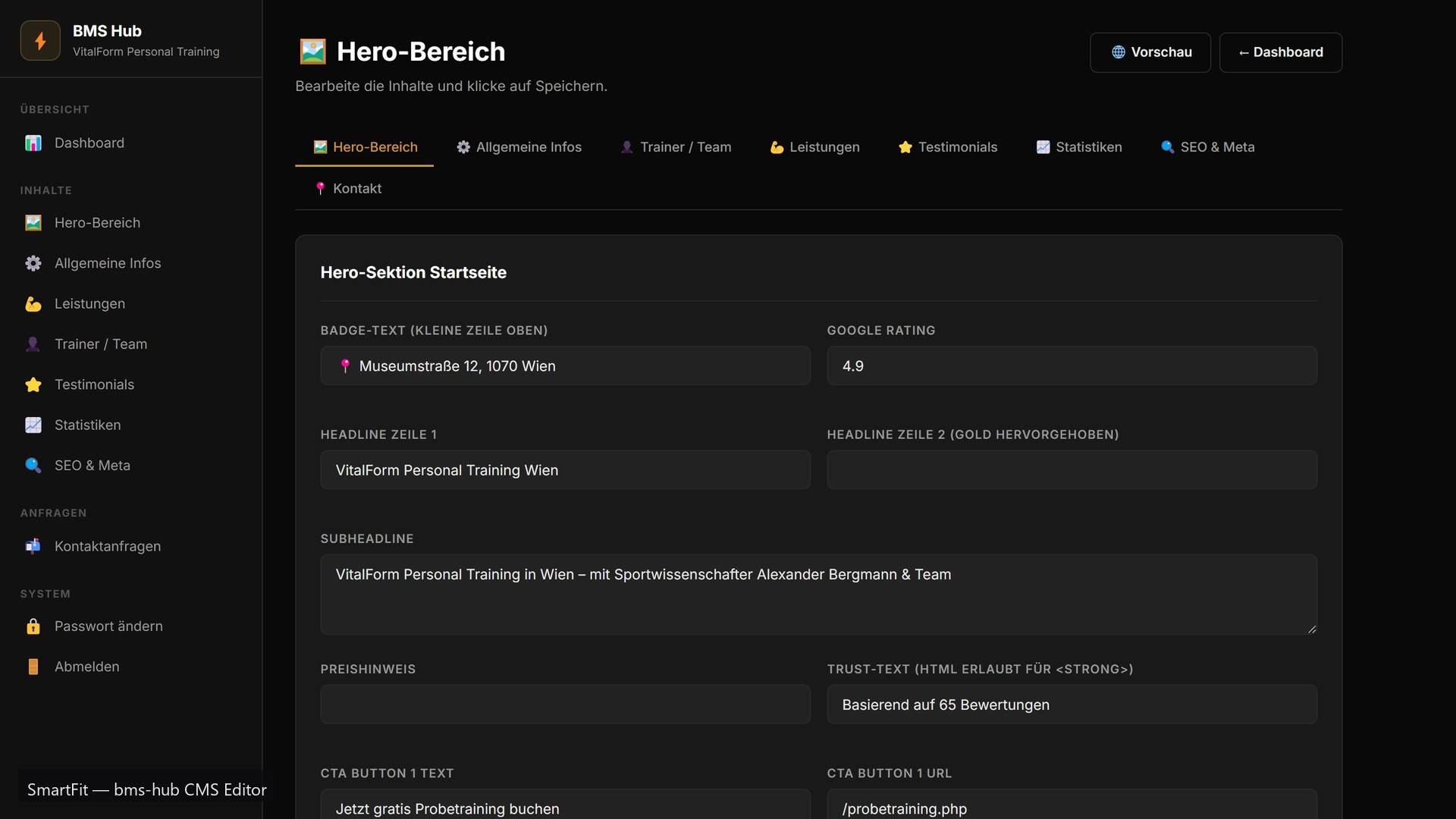
Task: Click the Kontaktanfragen mailbox icon
Action: [33, 546]
